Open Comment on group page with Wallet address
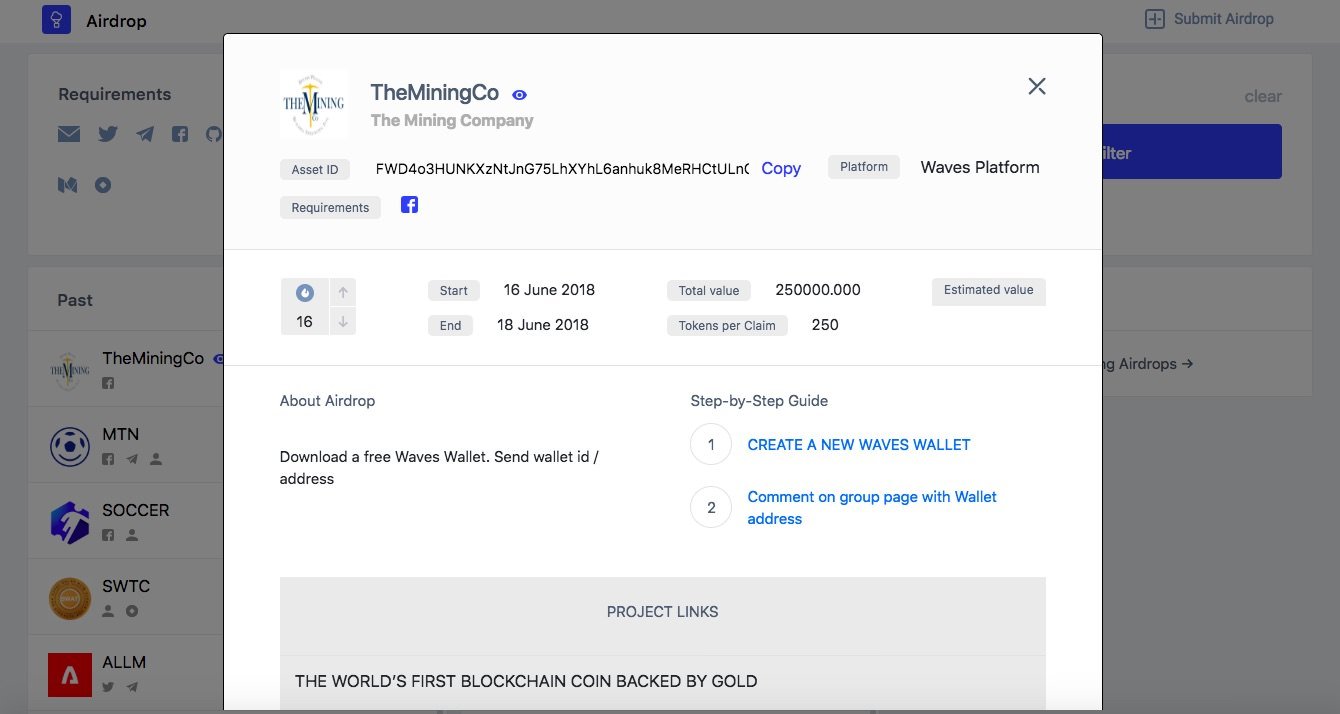Image resolution: width=1340 pixels, height=714 pixels. click(872, 508)
